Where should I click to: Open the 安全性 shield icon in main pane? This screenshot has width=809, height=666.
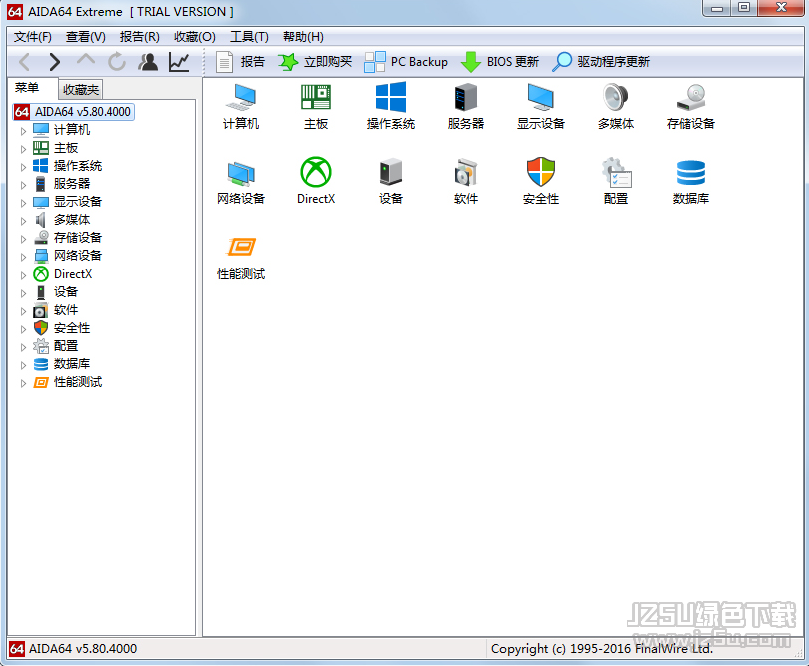coord(541,182)
